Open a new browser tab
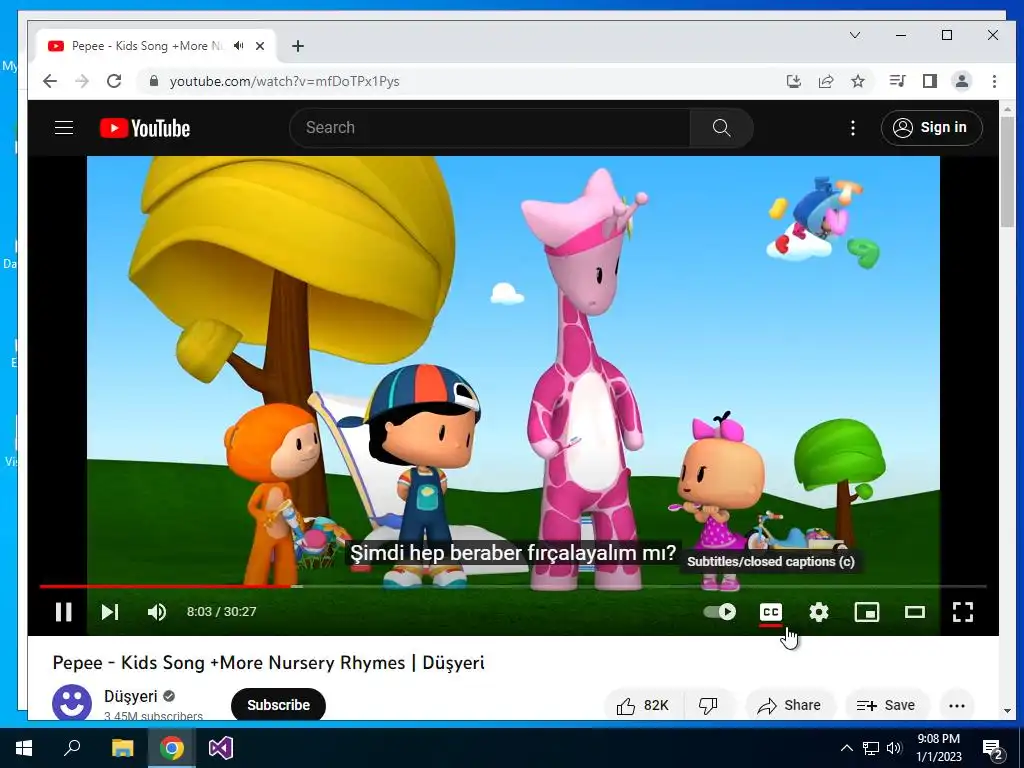 (298, 46)
